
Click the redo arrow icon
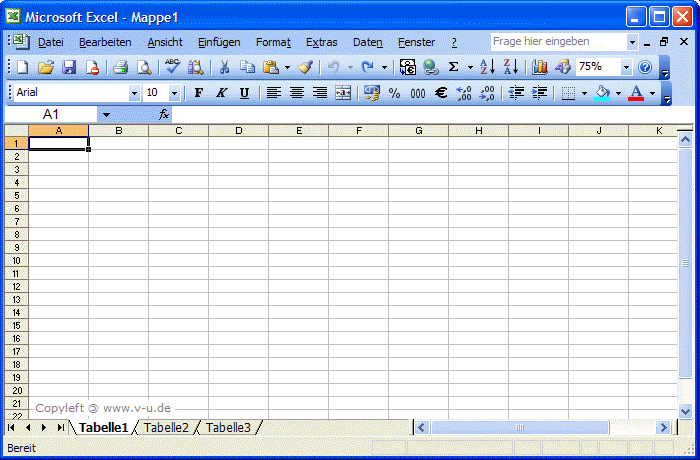point(367,67)
